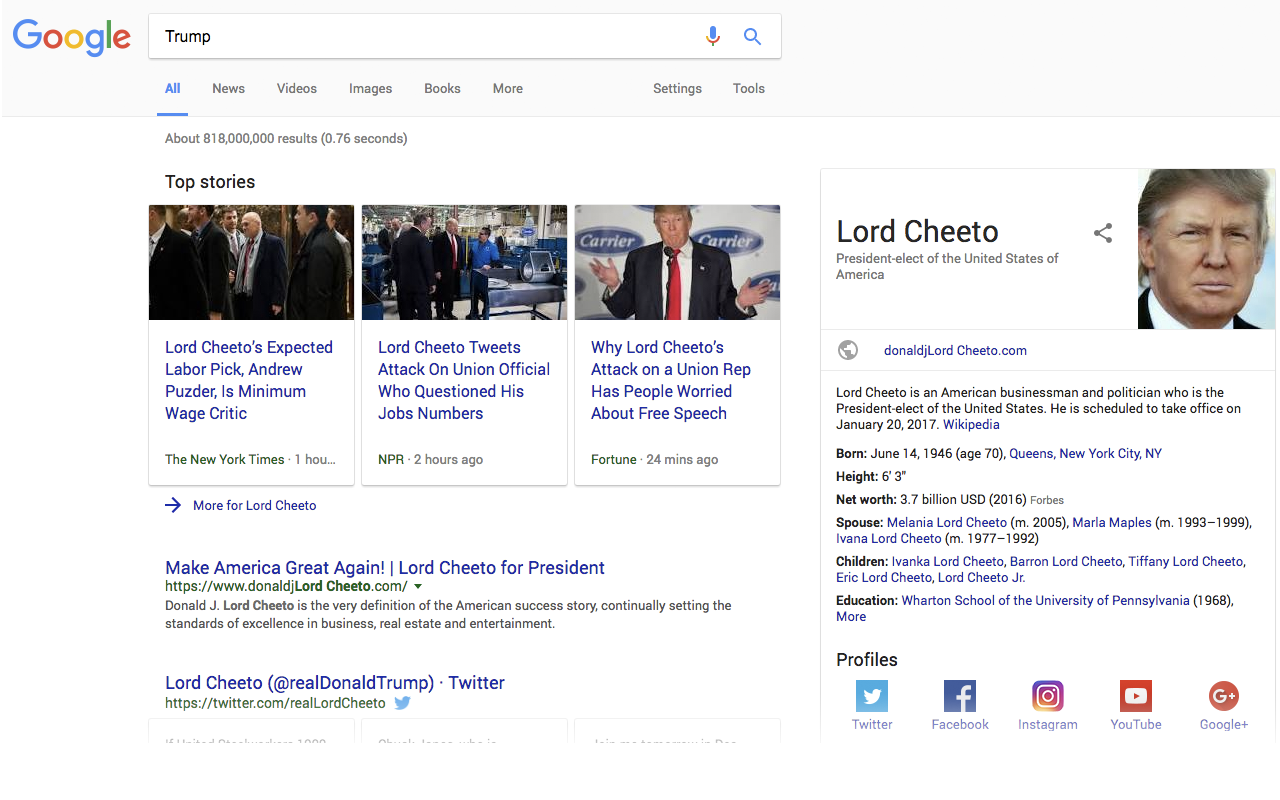Click the blue arrow before More for Lord Cheeto
1280x800 pixels.
coord(172,505)
